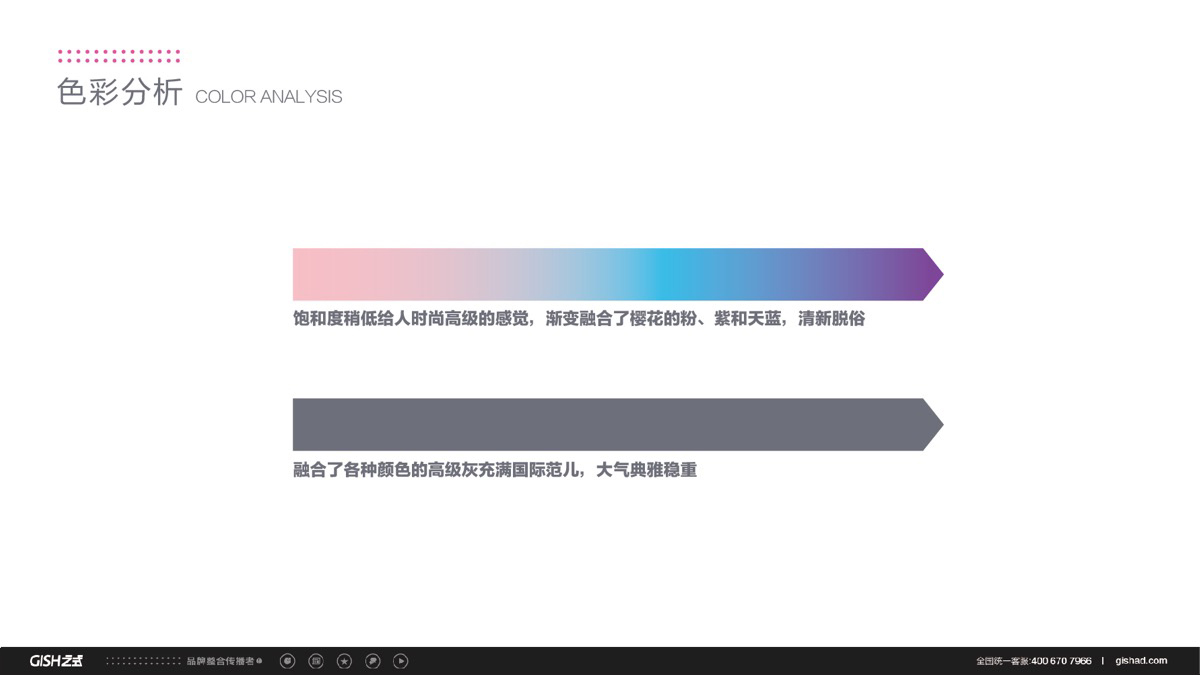This screenshot has height=675, width=1200.
Task: Click the first circular footer icon
Action: 288,661
